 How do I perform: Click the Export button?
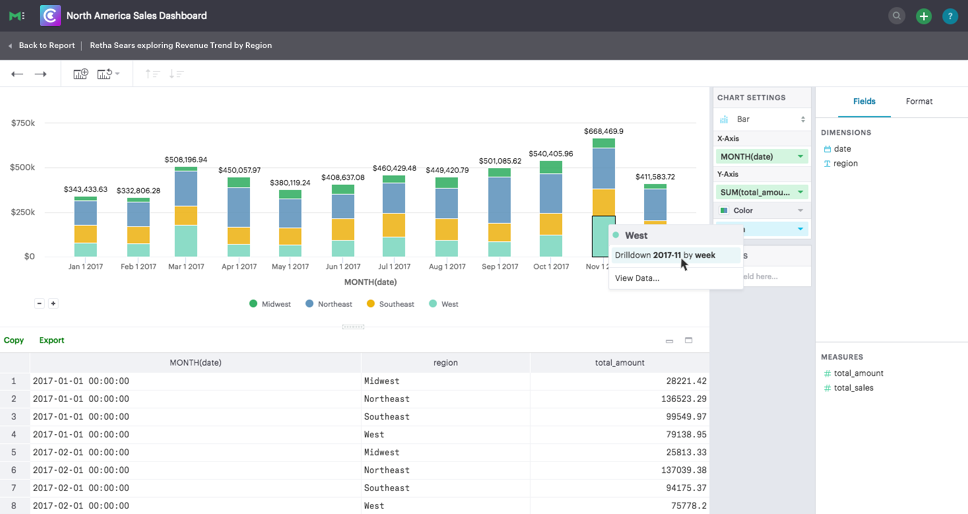point(52,340)
